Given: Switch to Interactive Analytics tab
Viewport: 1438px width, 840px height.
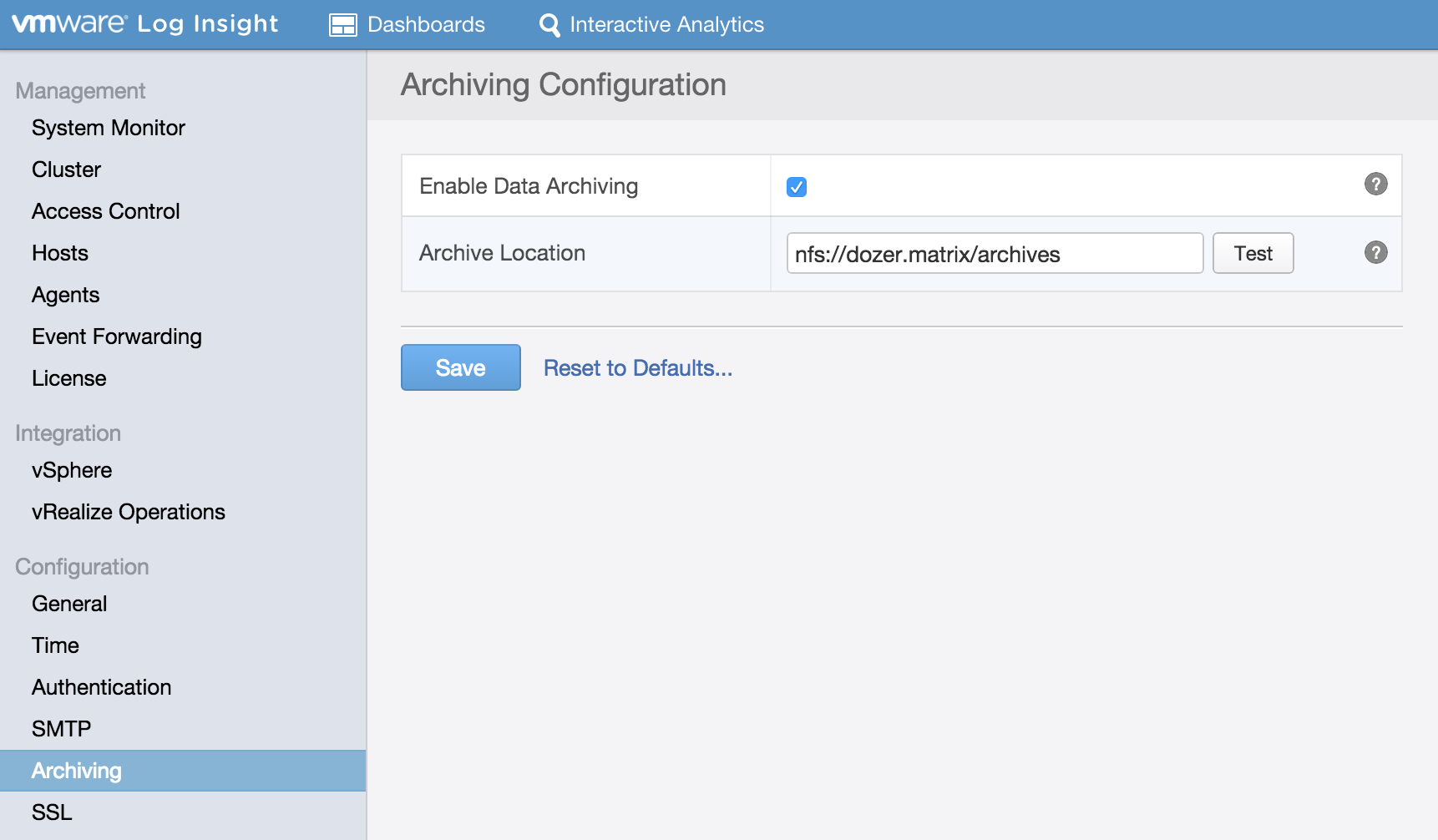Looking at the screenshot, I should [x=666, y=25].
